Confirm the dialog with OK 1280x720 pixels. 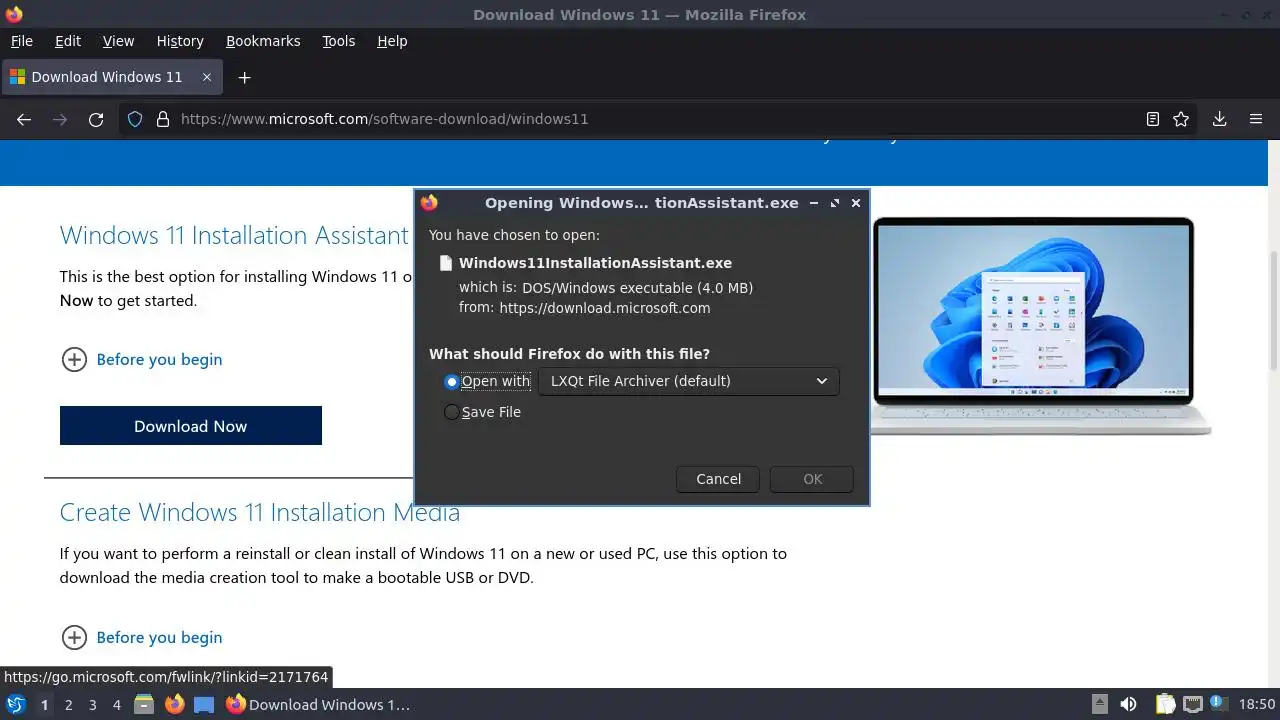point(812,479)
